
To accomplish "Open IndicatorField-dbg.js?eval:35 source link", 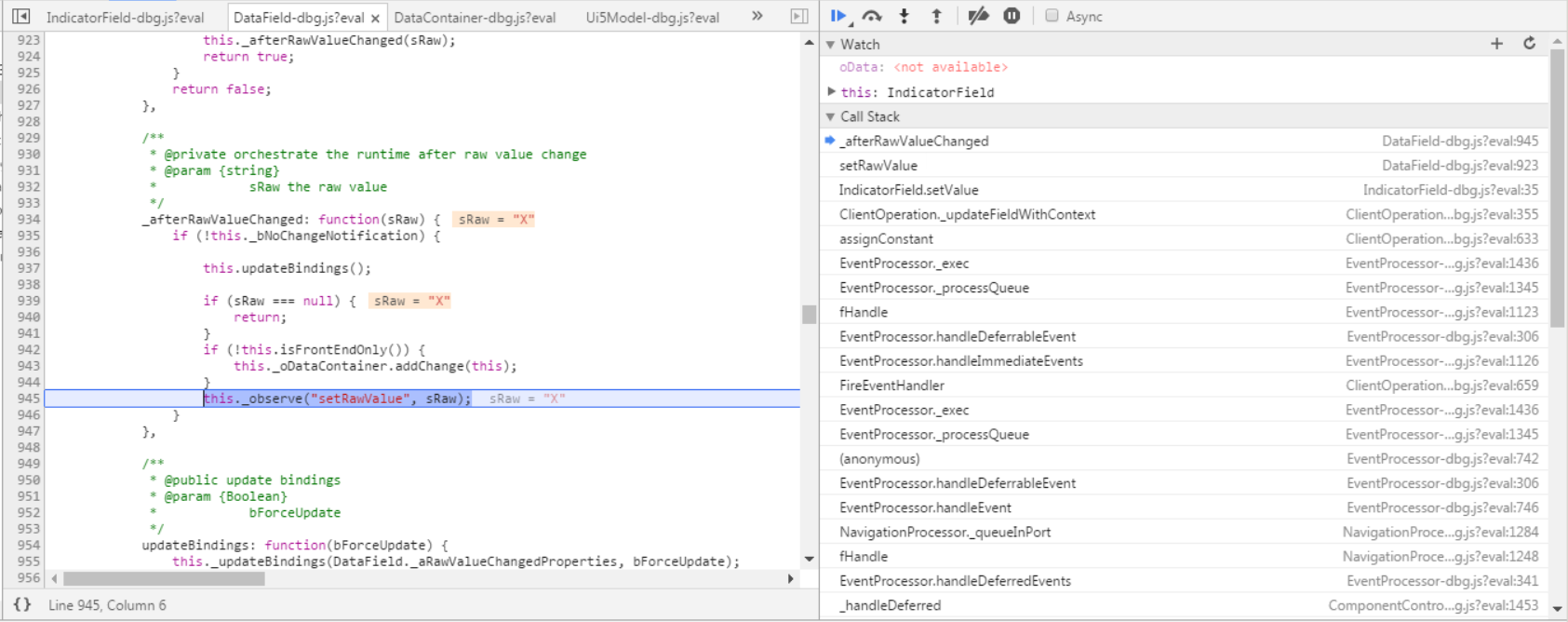I will point(1451,189).
